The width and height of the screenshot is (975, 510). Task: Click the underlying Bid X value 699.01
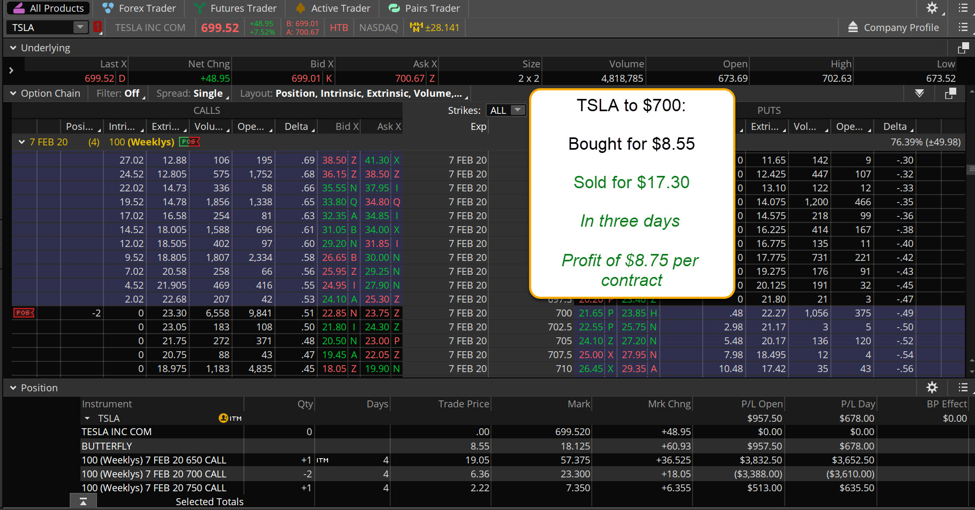coord(306,78)
